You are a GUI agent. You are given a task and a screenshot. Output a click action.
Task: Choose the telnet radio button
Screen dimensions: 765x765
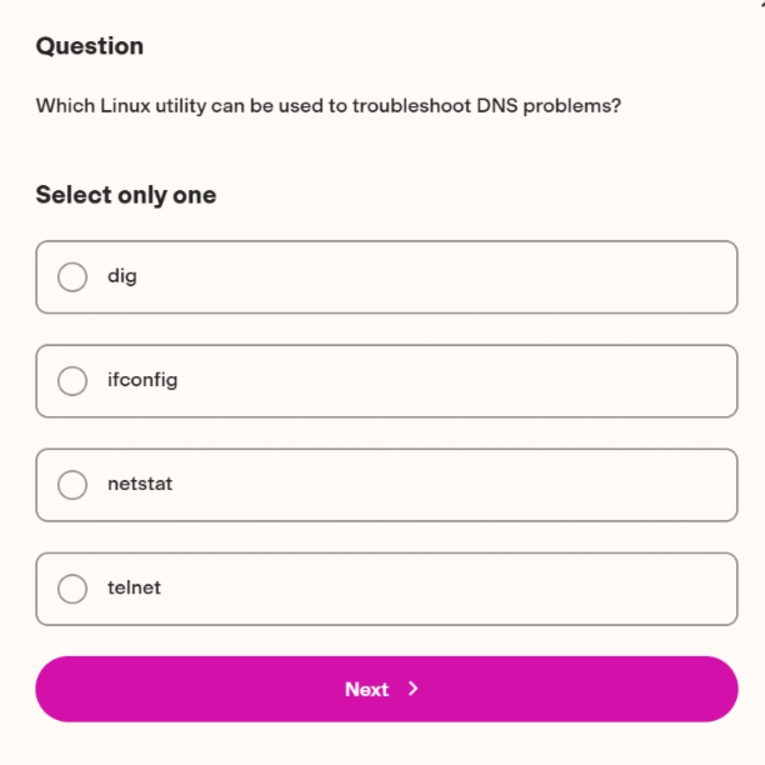72,589
